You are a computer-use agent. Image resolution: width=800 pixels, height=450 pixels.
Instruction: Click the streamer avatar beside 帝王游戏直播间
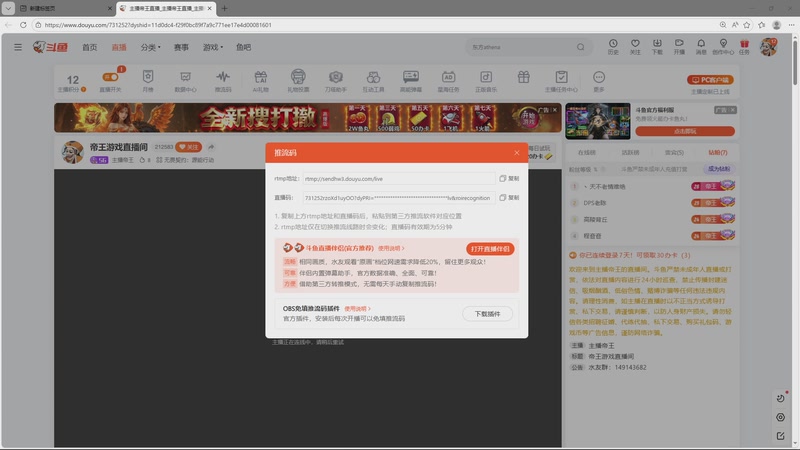coord(72,152)
